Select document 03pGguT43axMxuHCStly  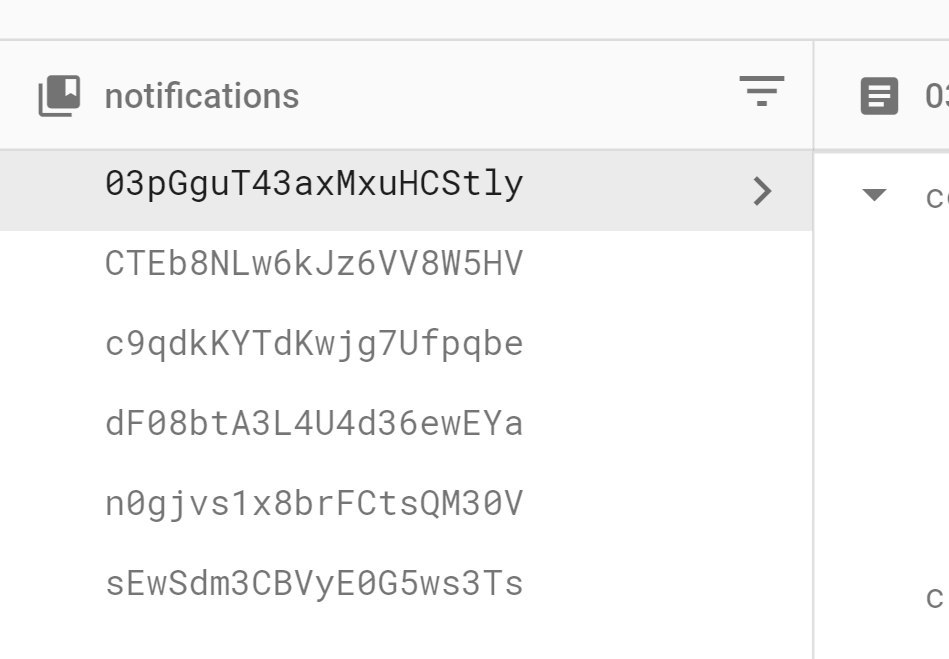(x=406, y=190)
